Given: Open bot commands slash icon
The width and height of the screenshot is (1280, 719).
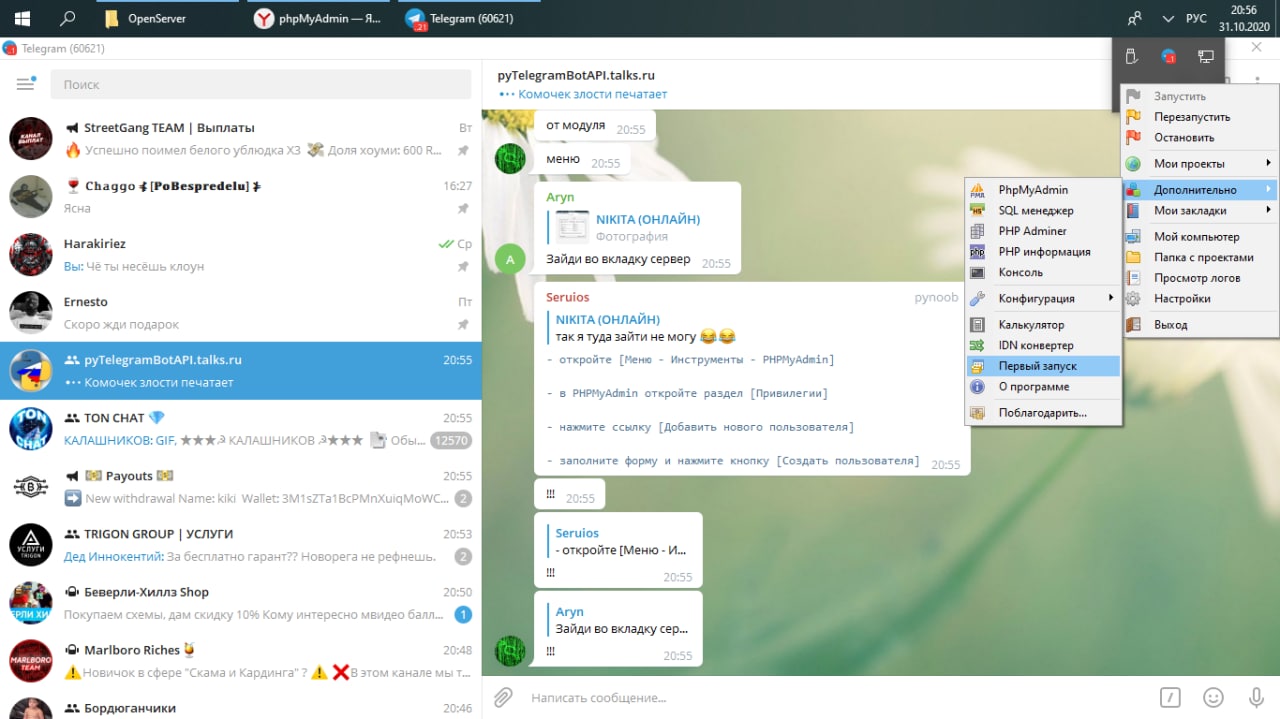Looking at the screenshot, I should pos(1170,697).
